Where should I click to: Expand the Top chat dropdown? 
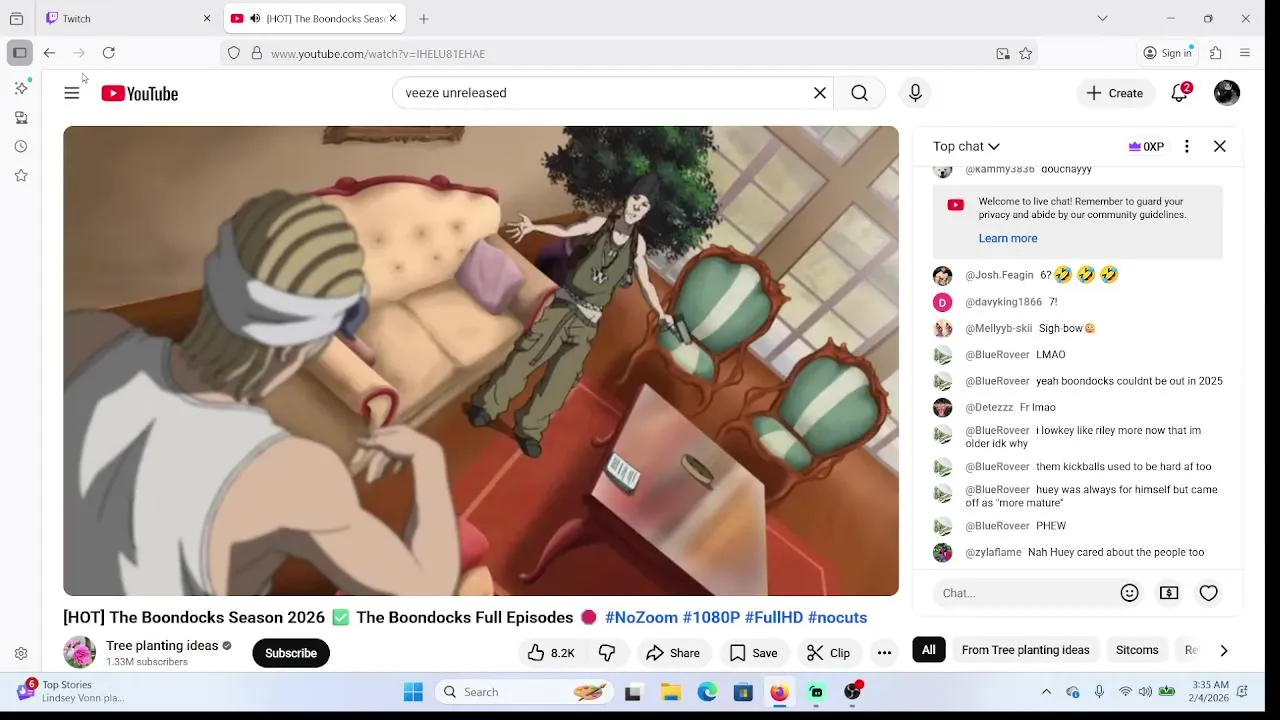coord(966,146)
